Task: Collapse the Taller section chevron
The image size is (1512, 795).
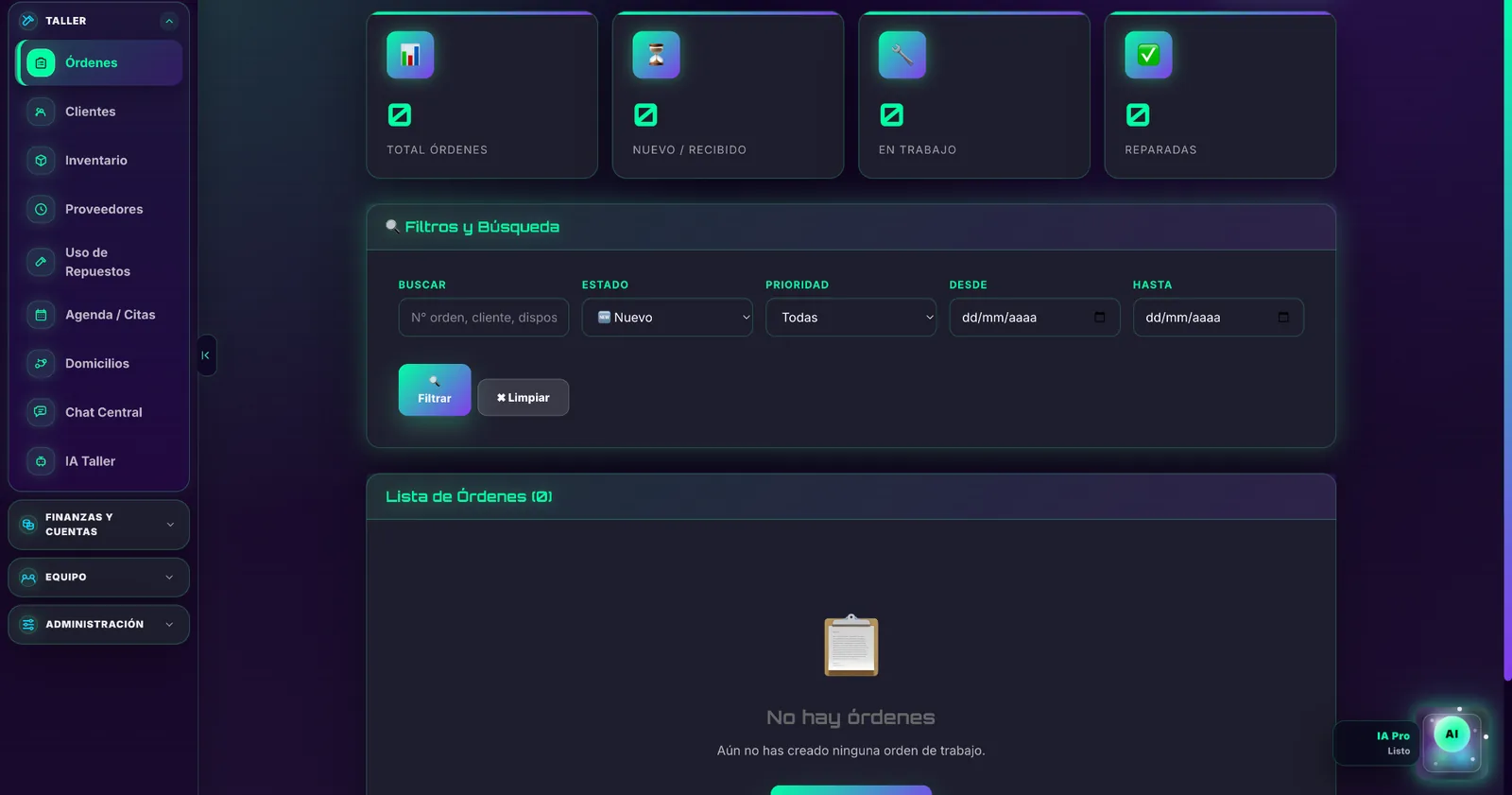Action: click(x=169, y=21)
